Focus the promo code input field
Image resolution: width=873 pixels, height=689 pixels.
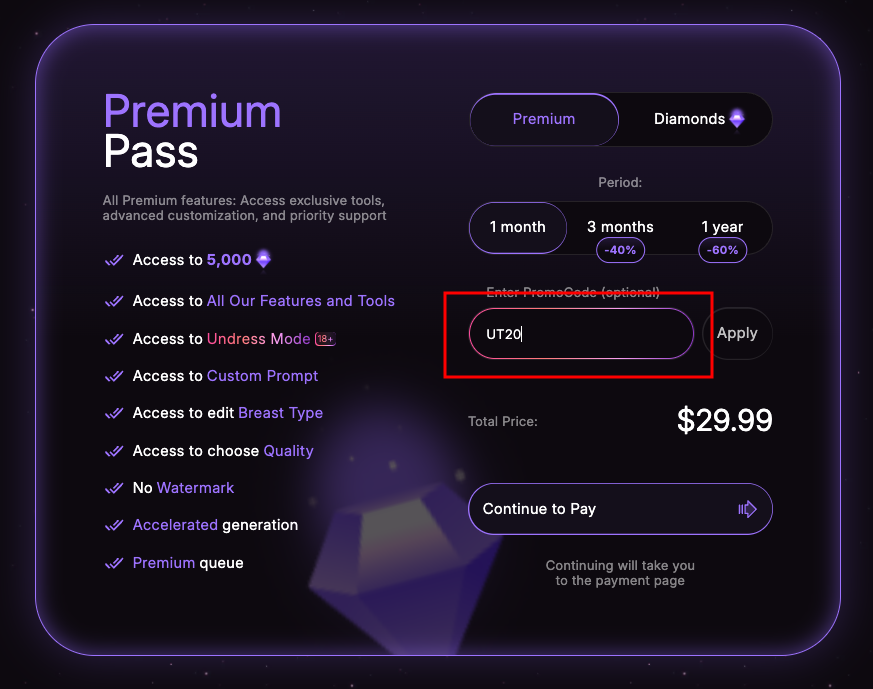pos(581,334)
